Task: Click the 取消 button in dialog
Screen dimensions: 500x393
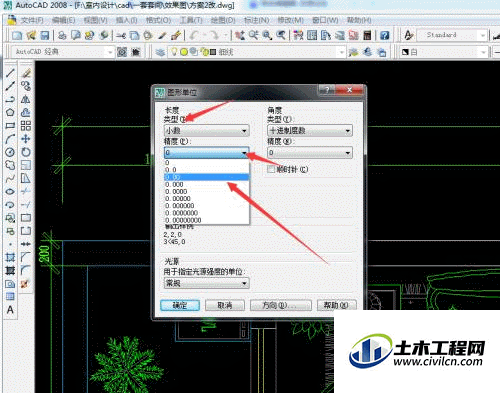Action: [x=225, y=305]
